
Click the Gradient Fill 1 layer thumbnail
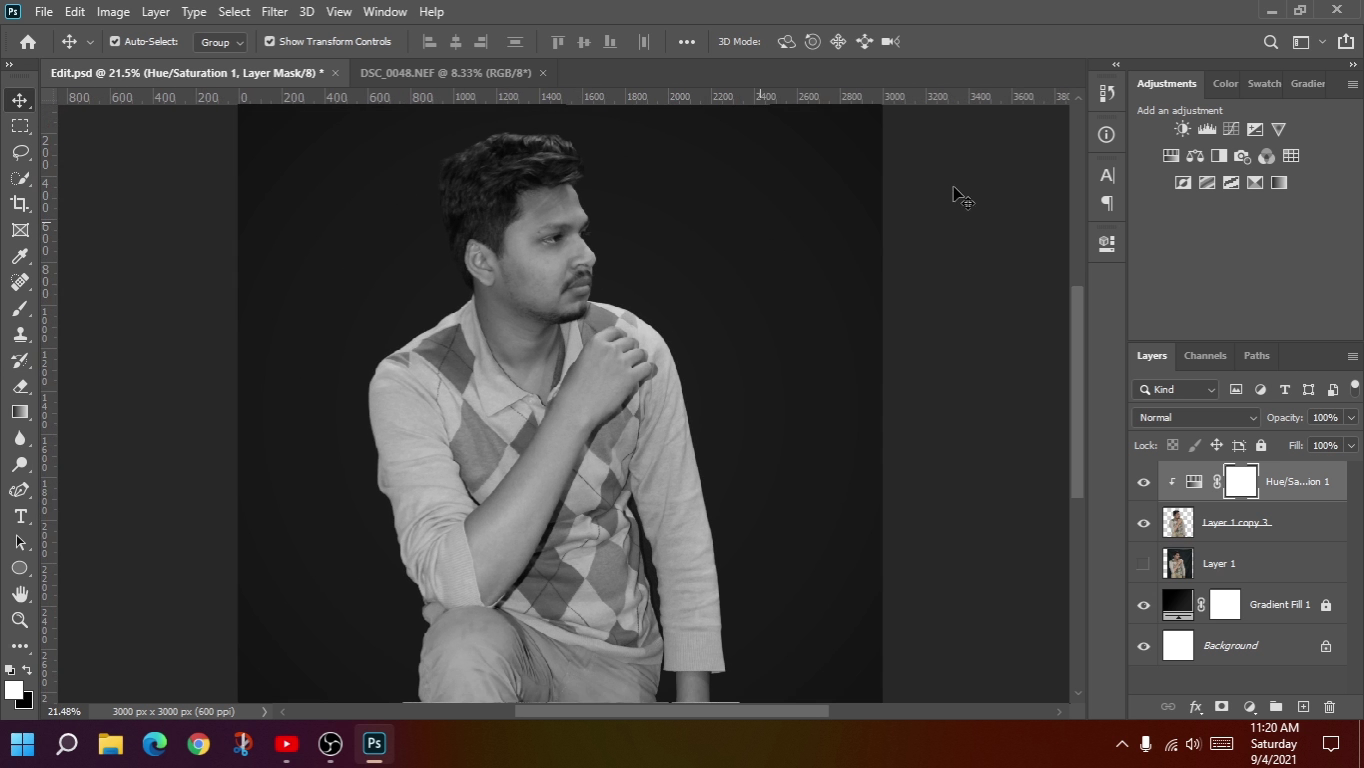pyautogui.click(x=1177, y=605)
